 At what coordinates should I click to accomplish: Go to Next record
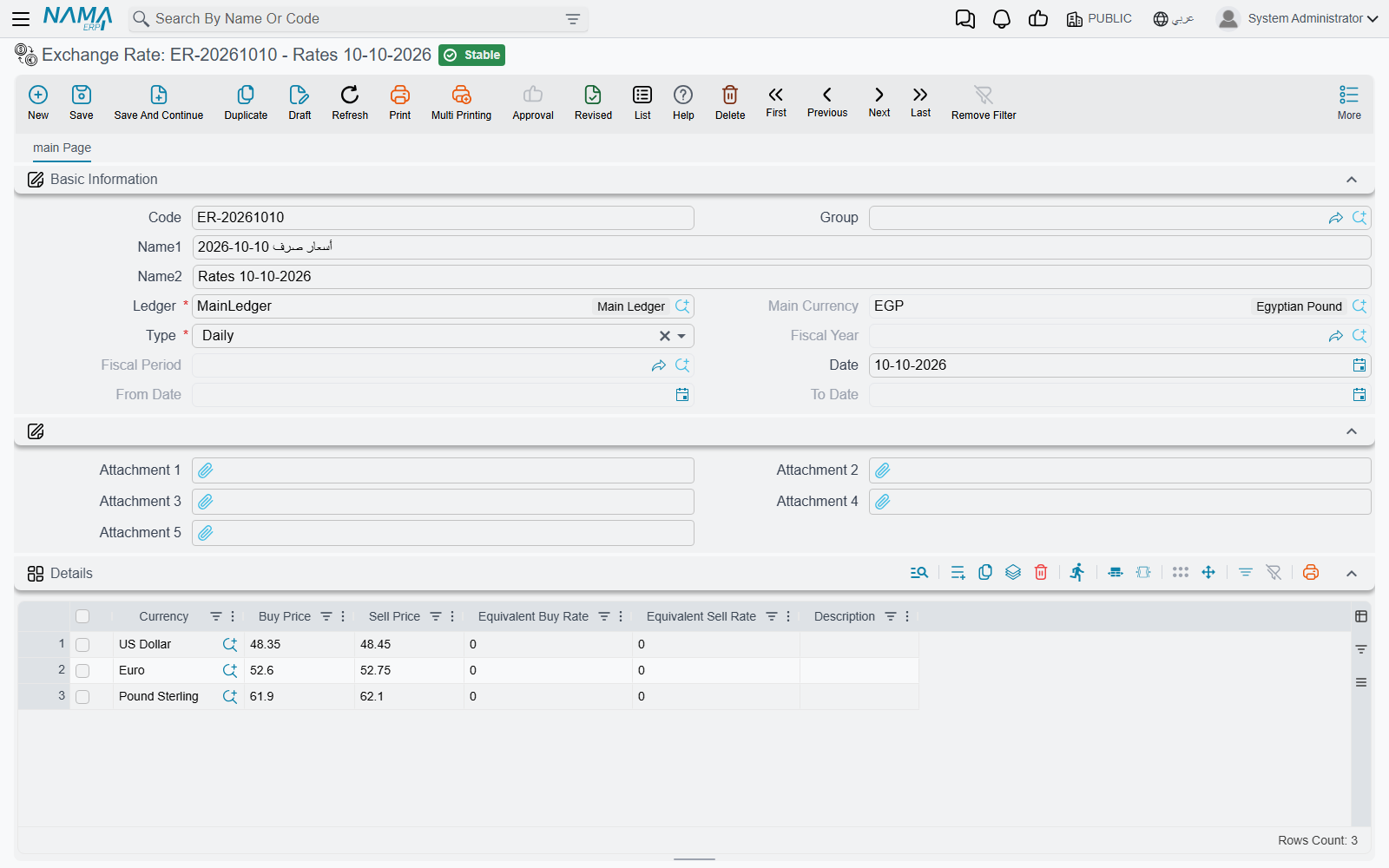tap(879, 95)
